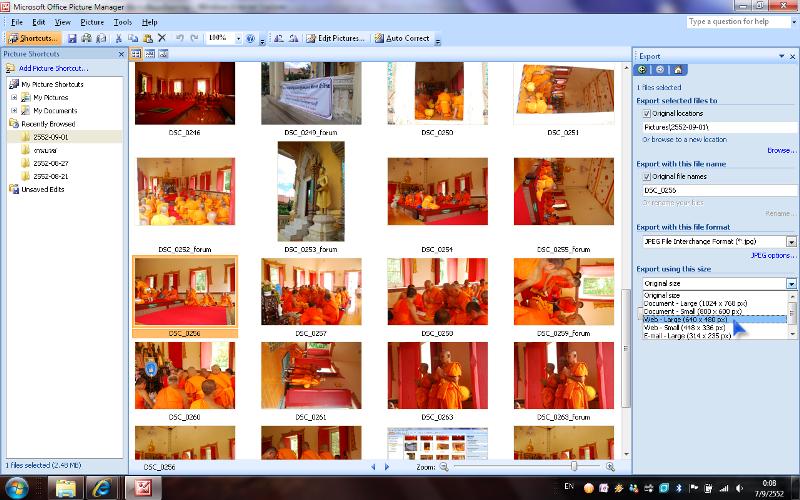This screenshot has height=500, width=800.
Task: Switch to Filmstrip view icon
Action: coord(149,53)
